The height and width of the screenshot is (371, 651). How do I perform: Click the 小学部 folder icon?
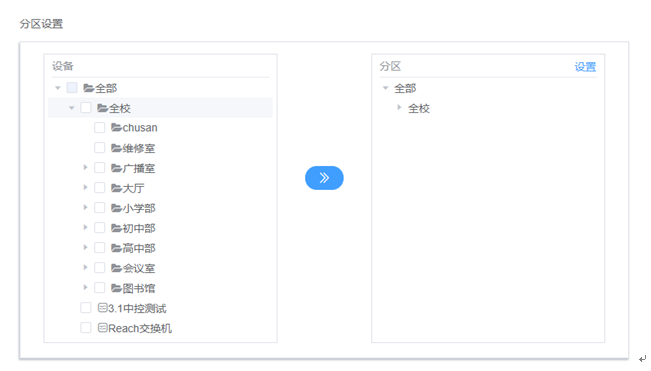116,208
